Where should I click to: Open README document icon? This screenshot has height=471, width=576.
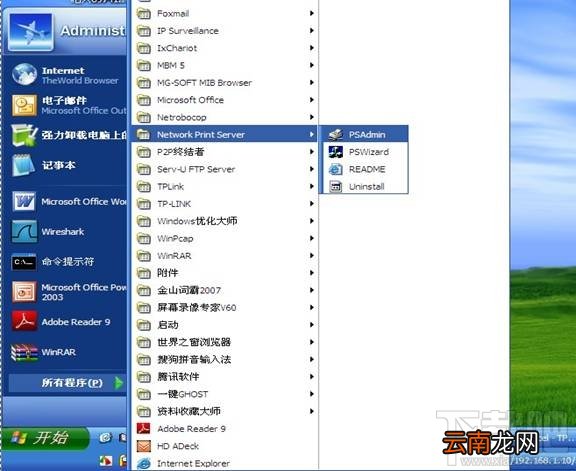click(x=335, y=169)
